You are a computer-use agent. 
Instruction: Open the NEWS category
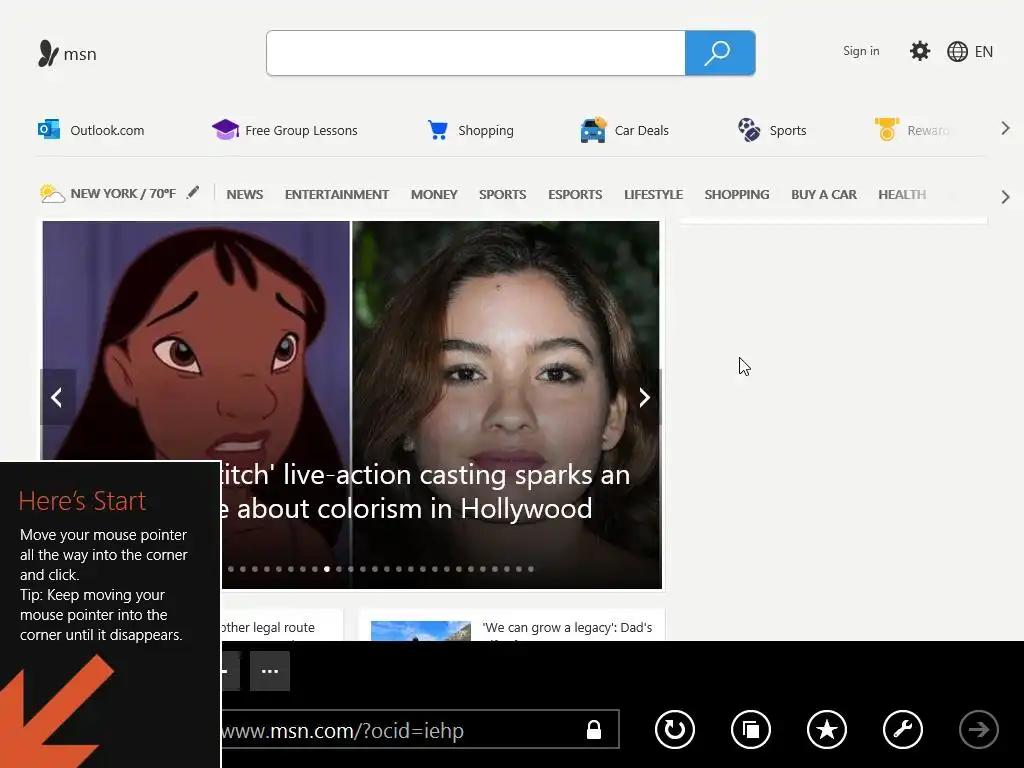click(245, 195)
